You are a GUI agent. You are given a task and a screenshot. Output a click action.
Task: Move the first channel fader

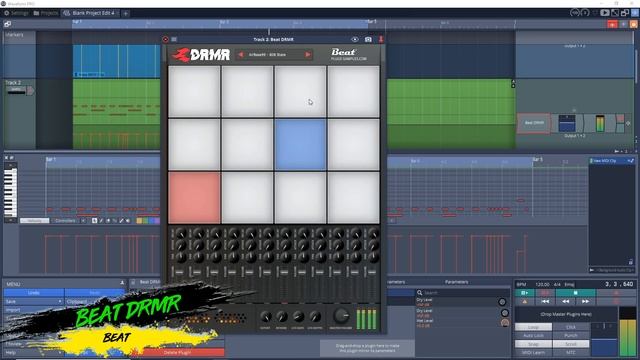(178, 272)
